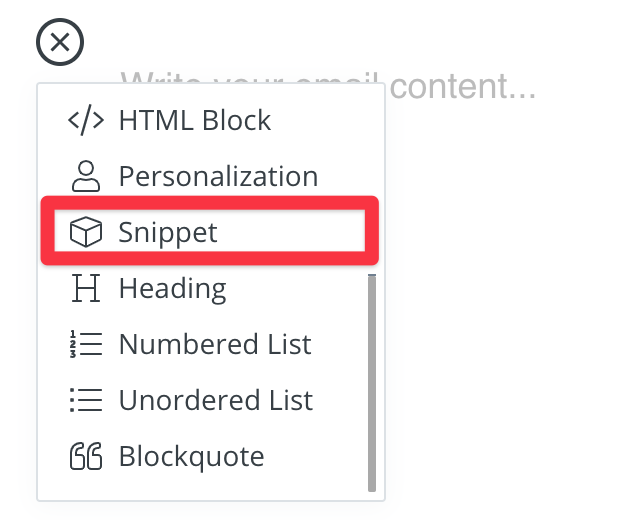Click the Numbered List icon
Viewport: 640px width, 520px height.
86,345
